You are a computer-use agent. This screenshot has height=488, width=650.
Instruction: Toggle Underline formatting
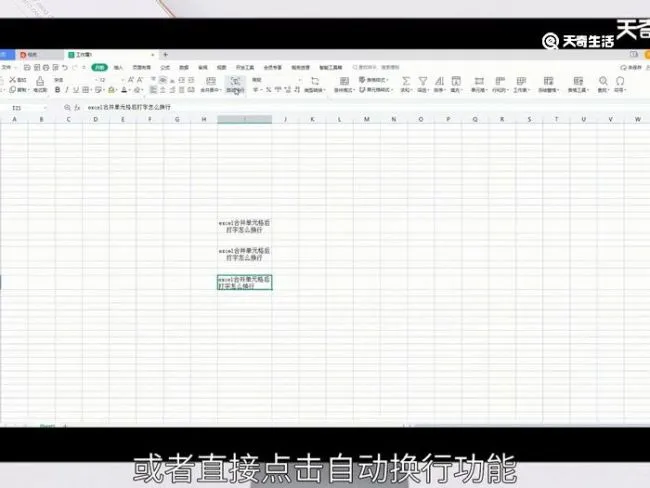click(76, 90)
